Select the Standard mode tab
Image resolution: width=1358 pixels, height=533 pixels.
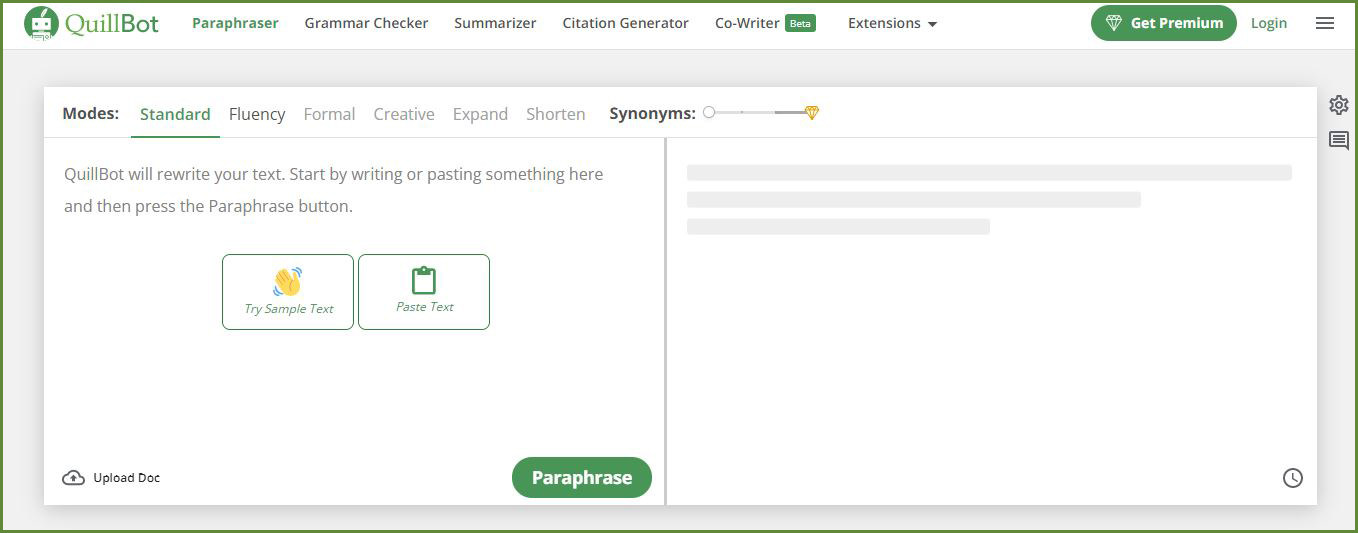coord(175,114)
